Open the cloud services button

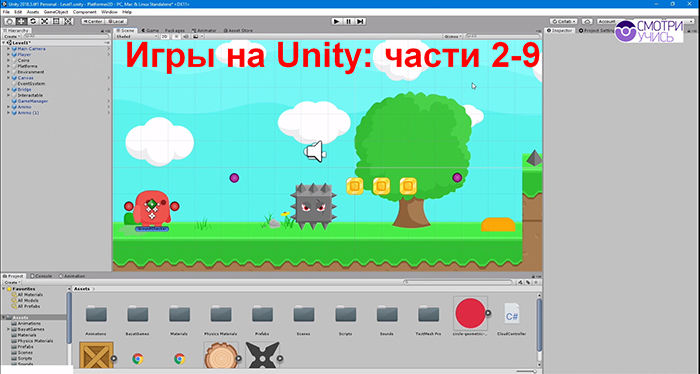pos(587,21)
